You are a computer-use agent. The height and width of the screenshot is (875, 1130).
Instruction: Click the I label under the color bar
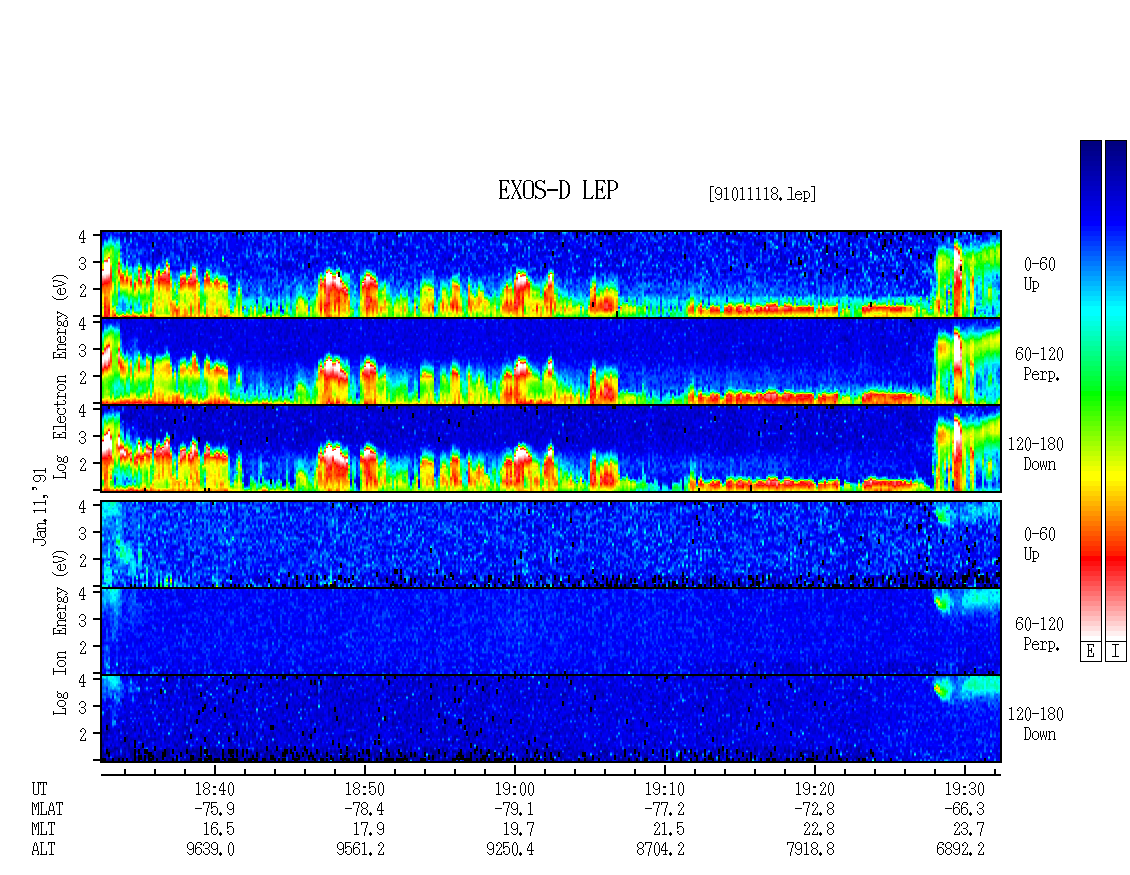1116,651
